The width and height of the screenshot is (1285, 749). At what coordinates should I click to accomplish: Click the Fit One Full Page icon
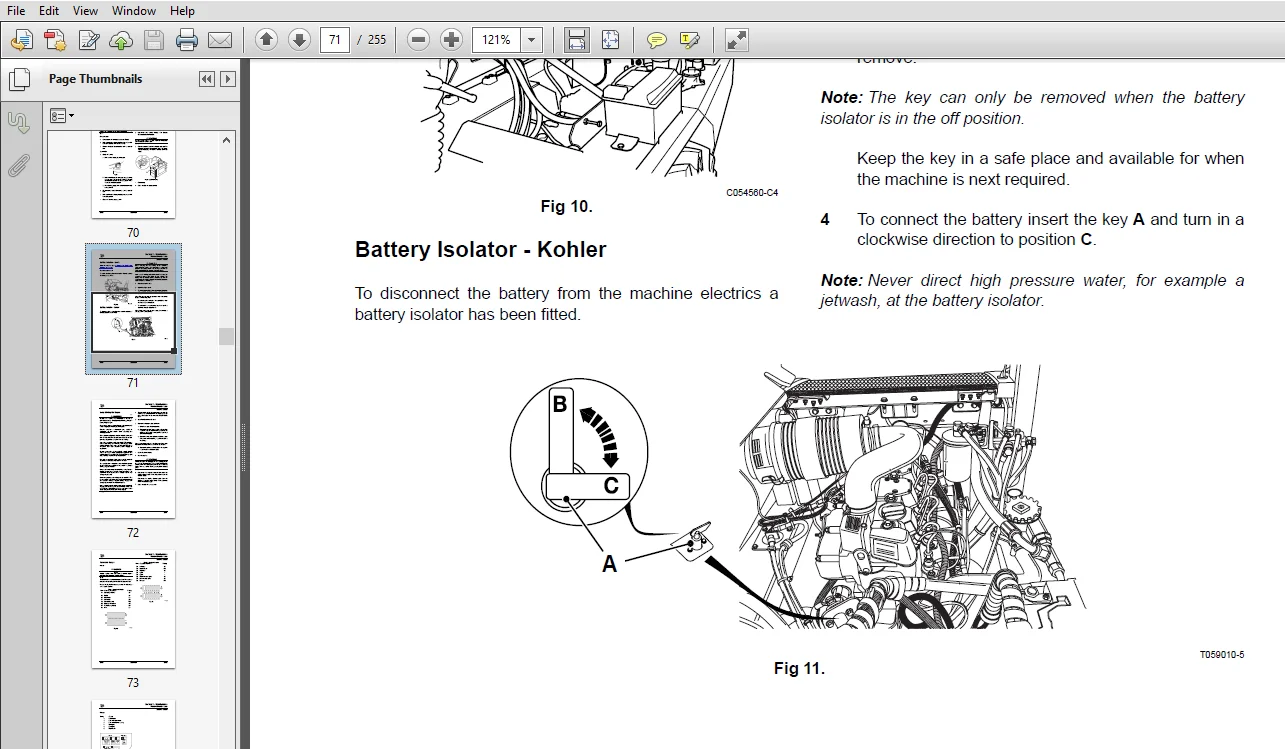click(x=610, y=40)
